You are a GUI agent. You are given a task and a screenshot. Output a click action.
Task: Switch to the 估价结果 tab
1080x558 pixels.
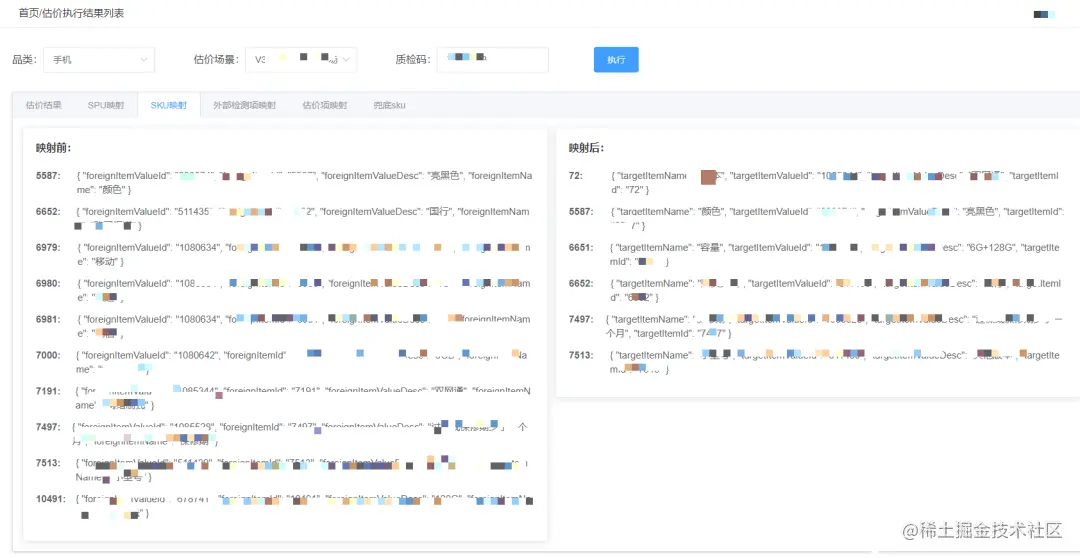point(43,105)
